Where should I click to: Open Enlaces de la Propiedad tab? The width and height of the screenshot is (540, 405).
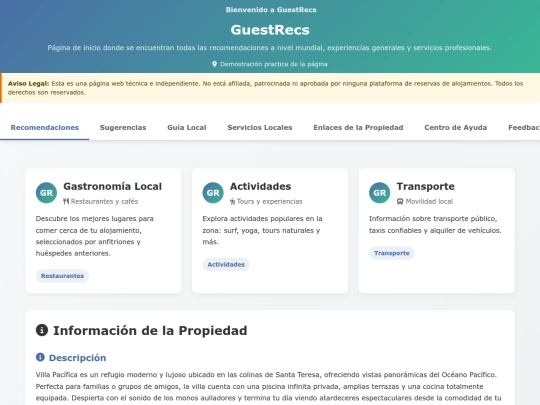pyautogui.click(x=358, y=127)
